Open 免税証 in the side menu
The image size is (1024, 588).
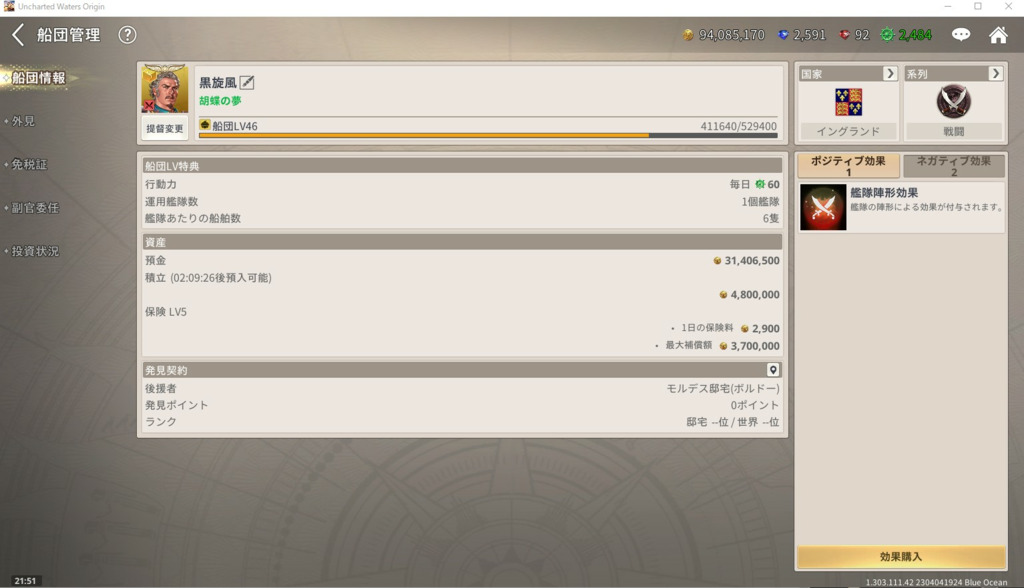[x=29, y=164]
